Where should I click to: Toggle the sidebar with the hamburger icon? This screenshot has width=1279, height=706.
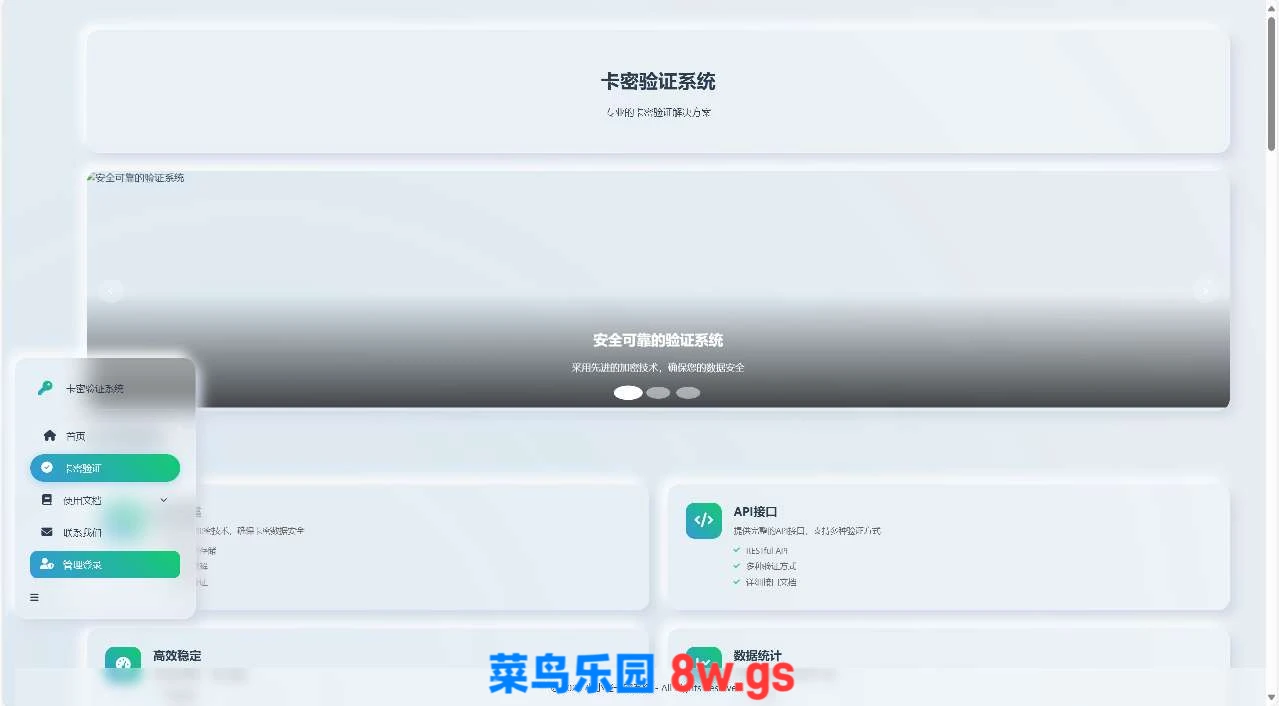coord(34,597)
